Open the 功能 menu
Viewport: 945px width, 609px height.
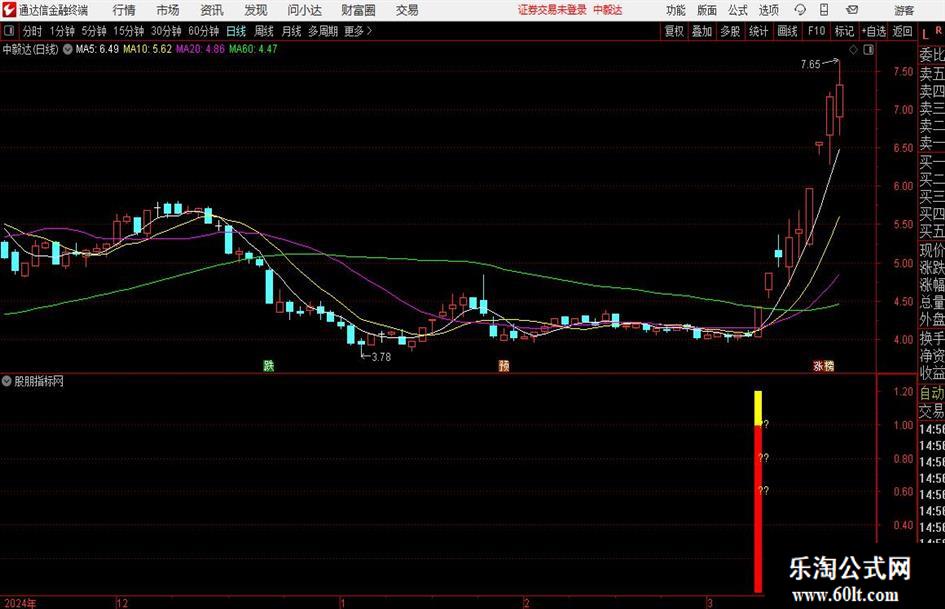click(676, 10)
